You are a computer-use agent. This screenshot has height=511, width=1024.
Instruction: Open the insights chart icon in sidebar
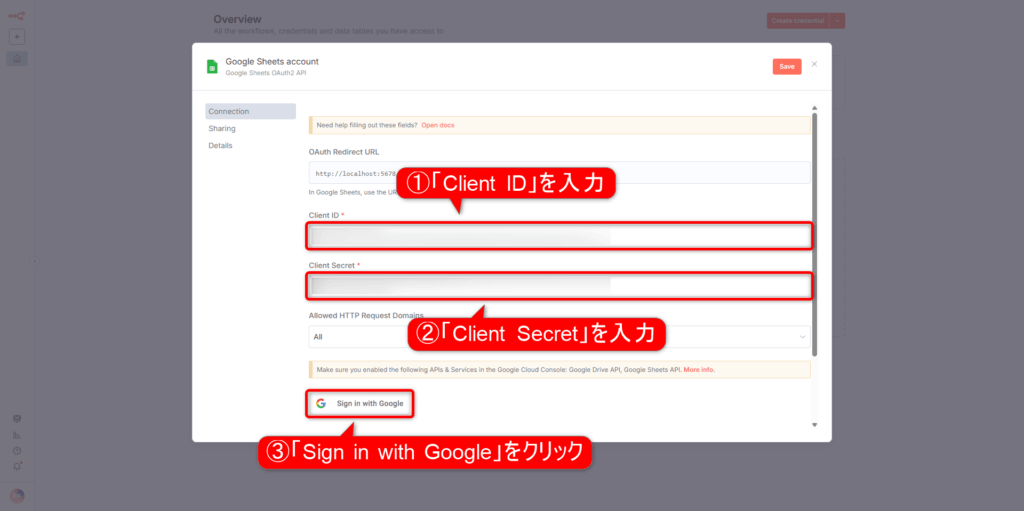[x=17, y=435]
